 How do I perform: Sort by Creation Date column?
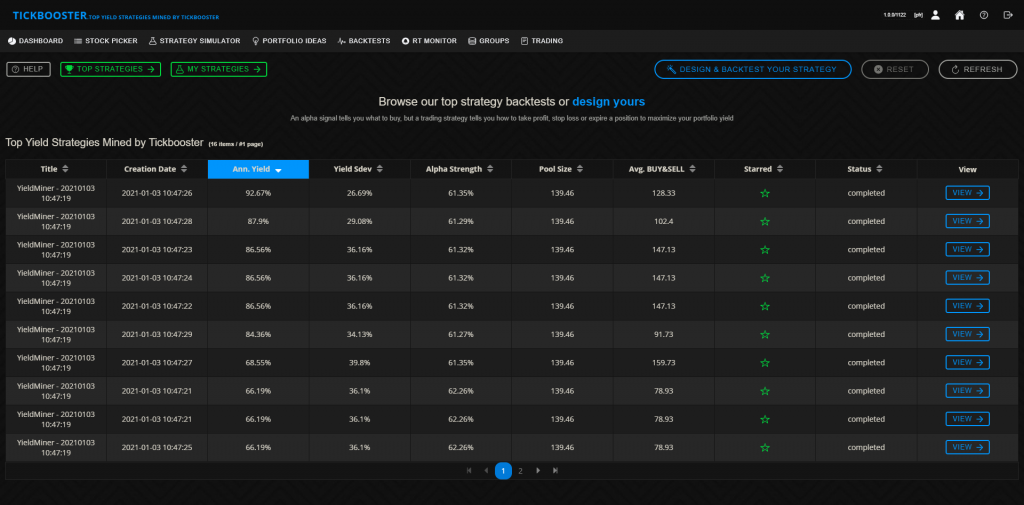(x=157, y=169)
